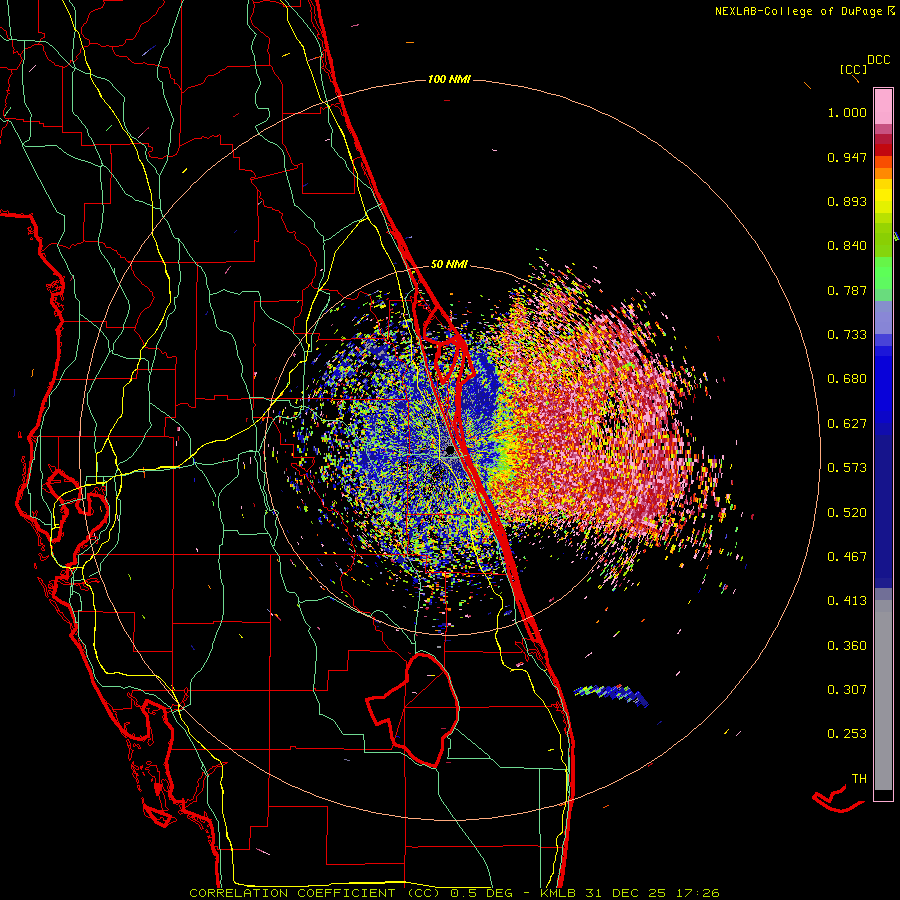The height and width of the screenshot is (900, 900).
Task: Click the blue low-CC echo offshore southeast
Action: click(612, 694)
